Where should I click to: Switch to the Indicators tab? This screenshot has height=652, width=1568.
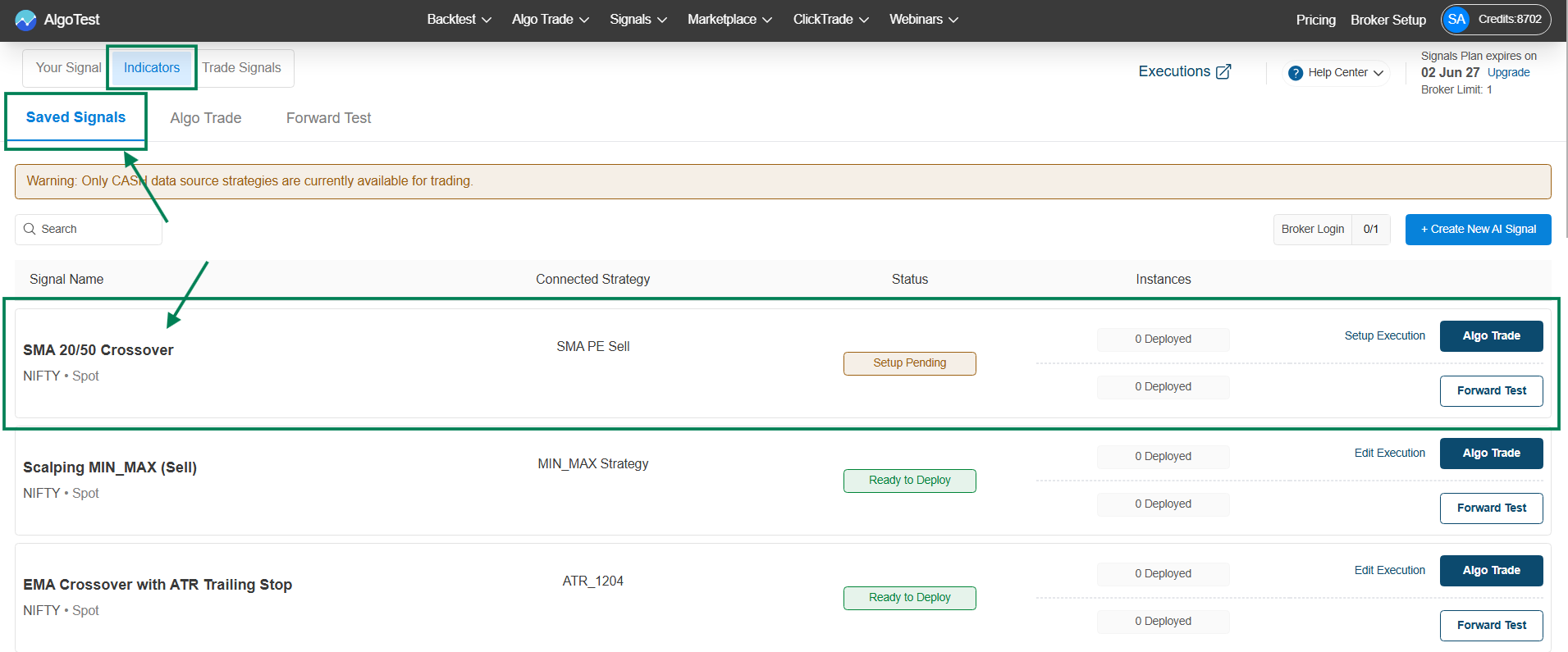coord(152,68)
